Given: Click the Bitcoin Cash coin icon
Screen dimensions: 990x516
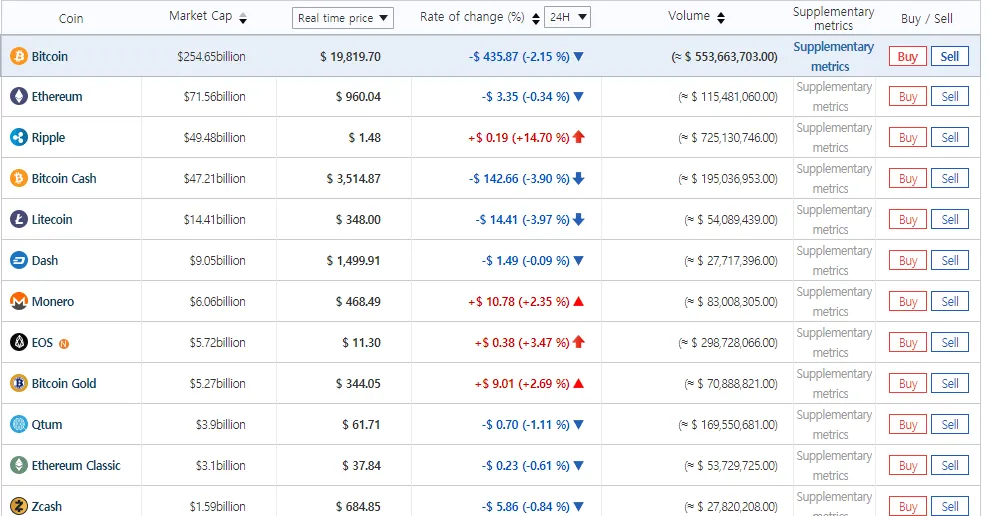Looking at the screenshot, I should [x=19, y=179].
